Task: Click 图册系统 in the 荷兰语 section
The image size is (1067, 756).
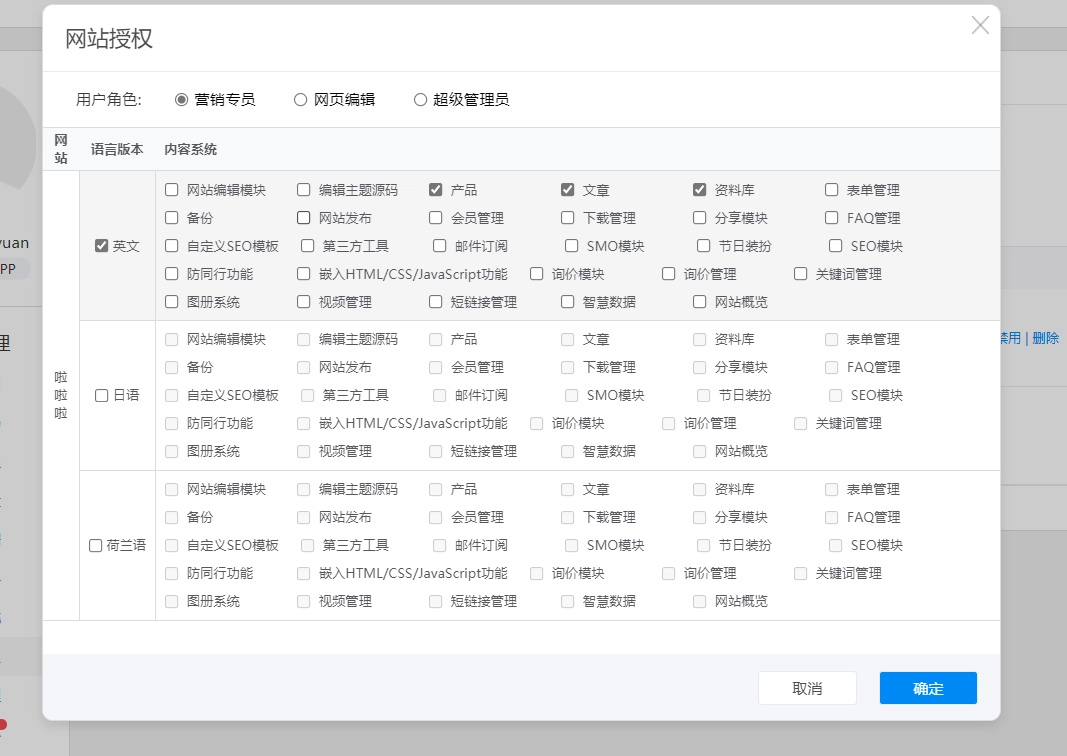Action: [x=171, y=602]
